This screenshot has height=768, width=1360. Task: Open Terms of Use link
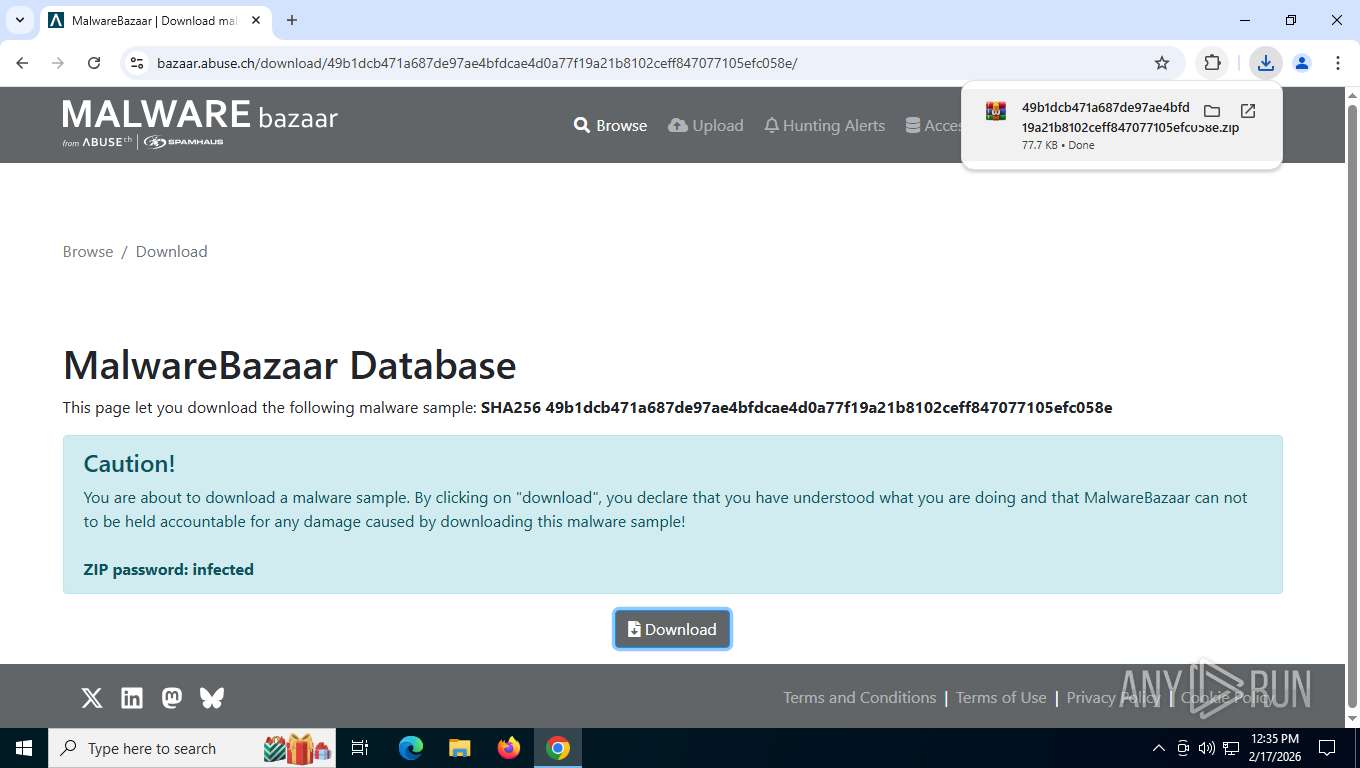[1001, 698]
